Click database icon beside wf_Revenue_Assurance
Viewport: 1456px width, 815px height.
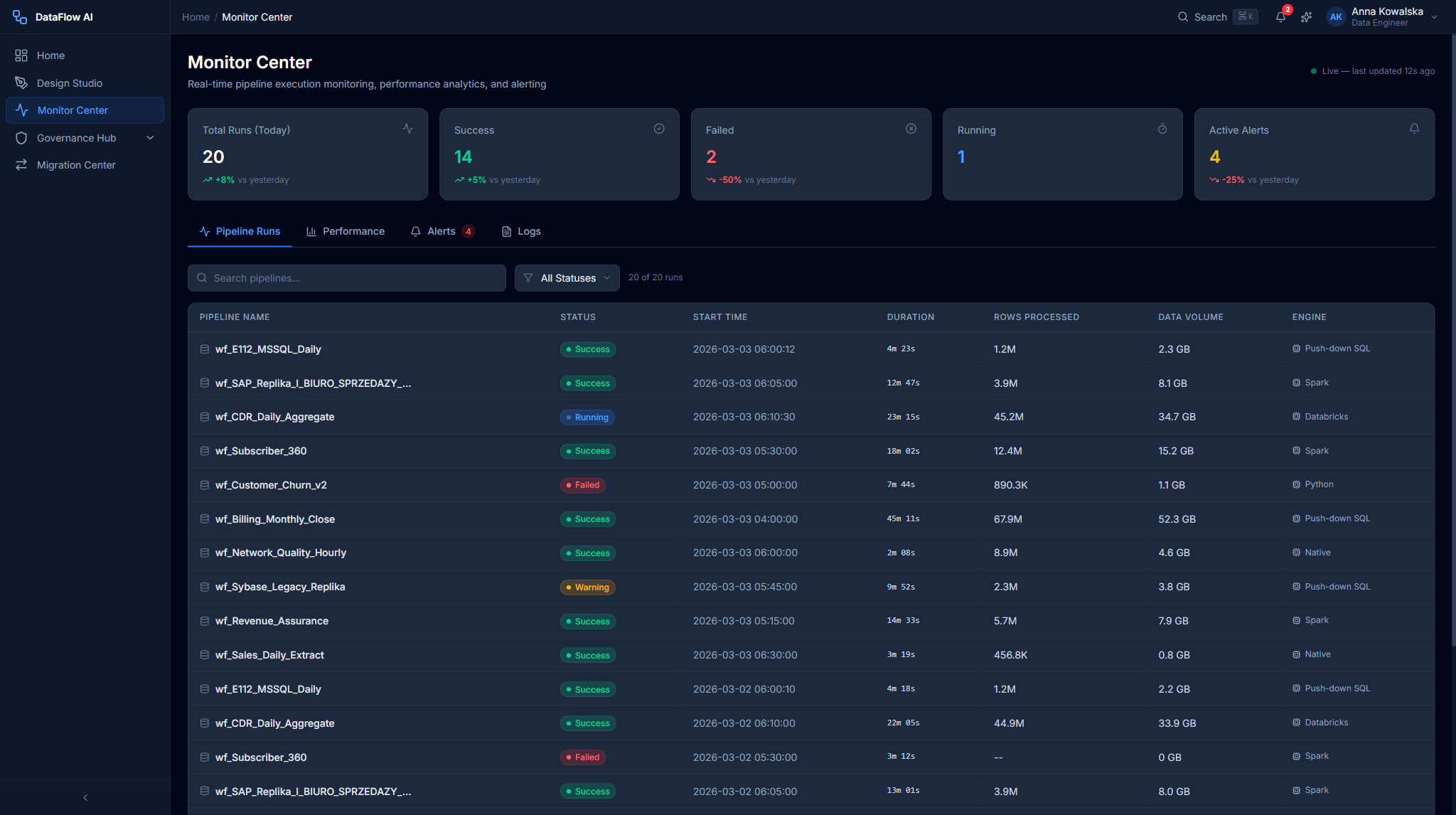pyautogui.click(x=205, y=621)
